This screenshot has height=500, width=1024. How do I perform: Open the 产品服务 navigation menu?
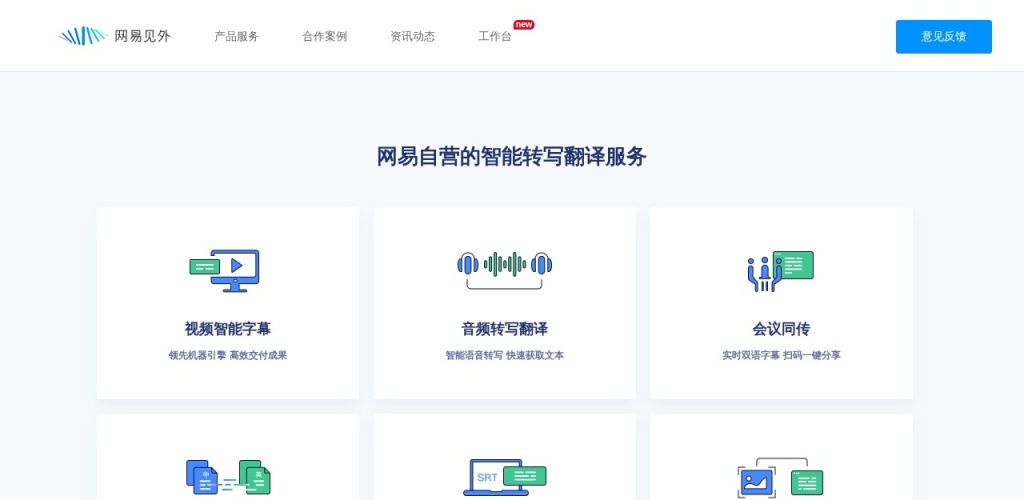236,36
